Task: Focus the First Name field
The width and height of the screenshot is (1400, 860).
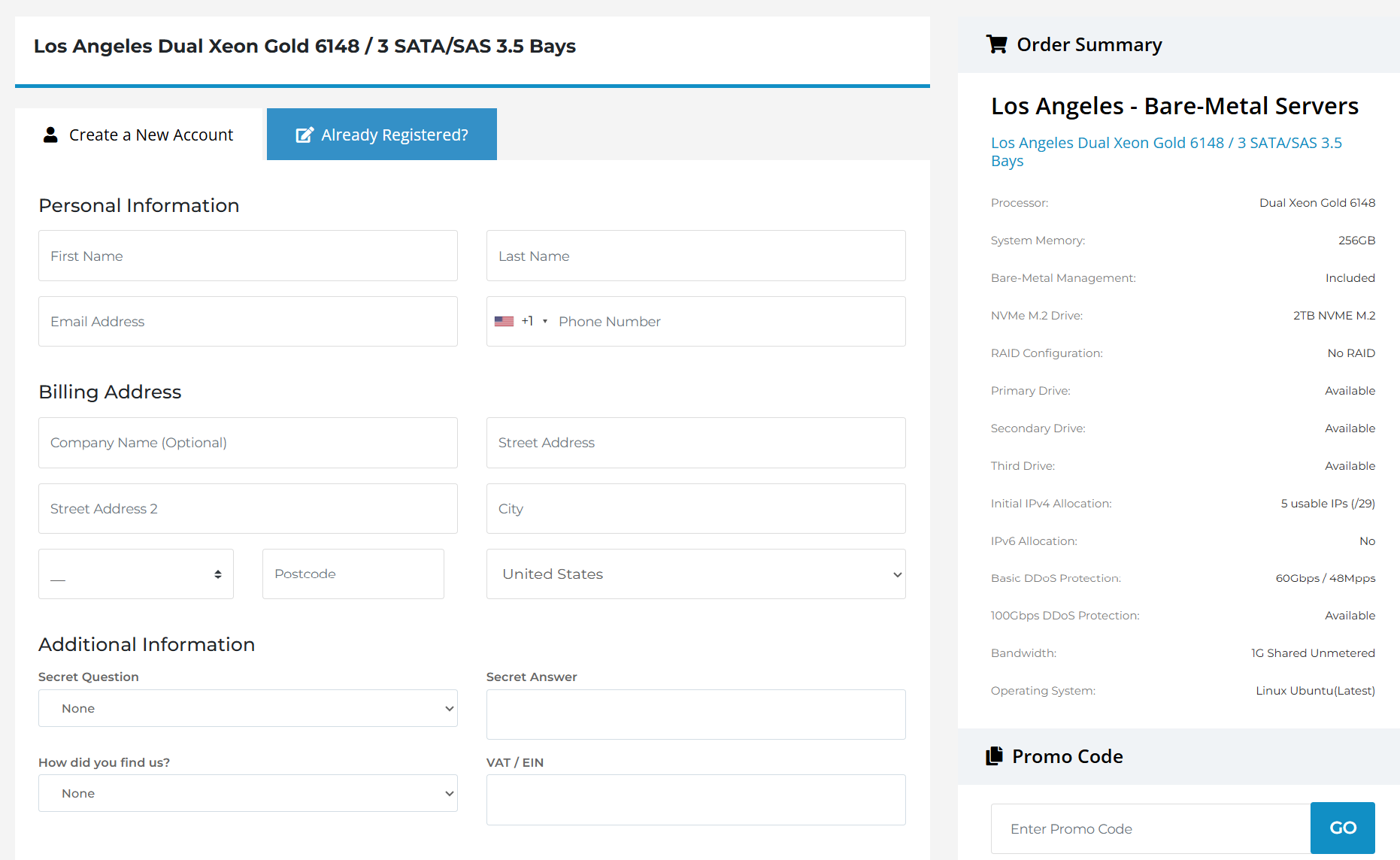Action: click(x=248, y=256)
